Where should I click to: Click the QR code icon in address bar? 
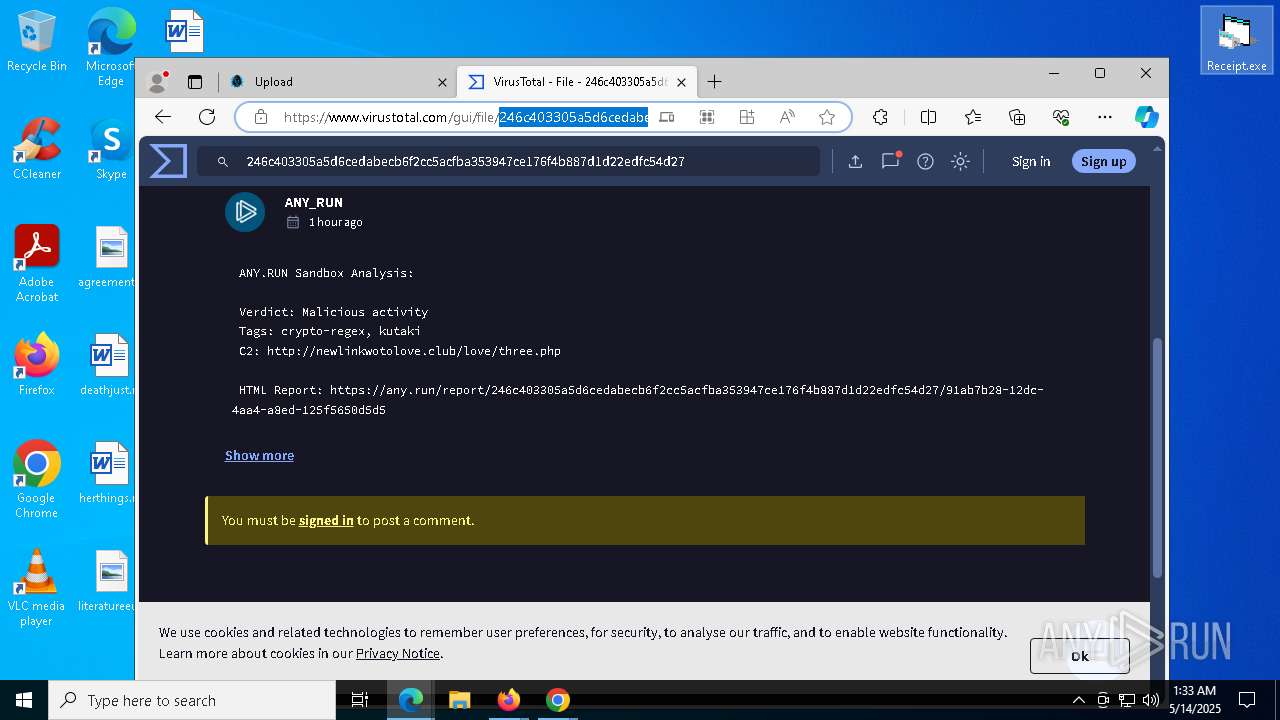pos(707,117)
